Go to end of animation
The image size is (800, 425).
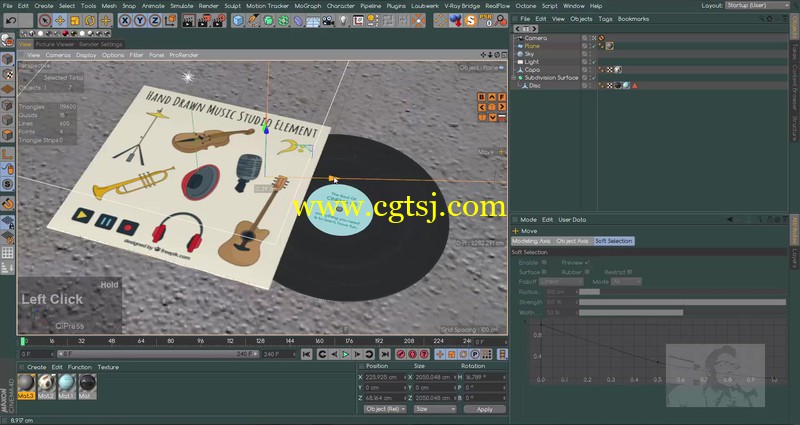click(x=385, y=354)
